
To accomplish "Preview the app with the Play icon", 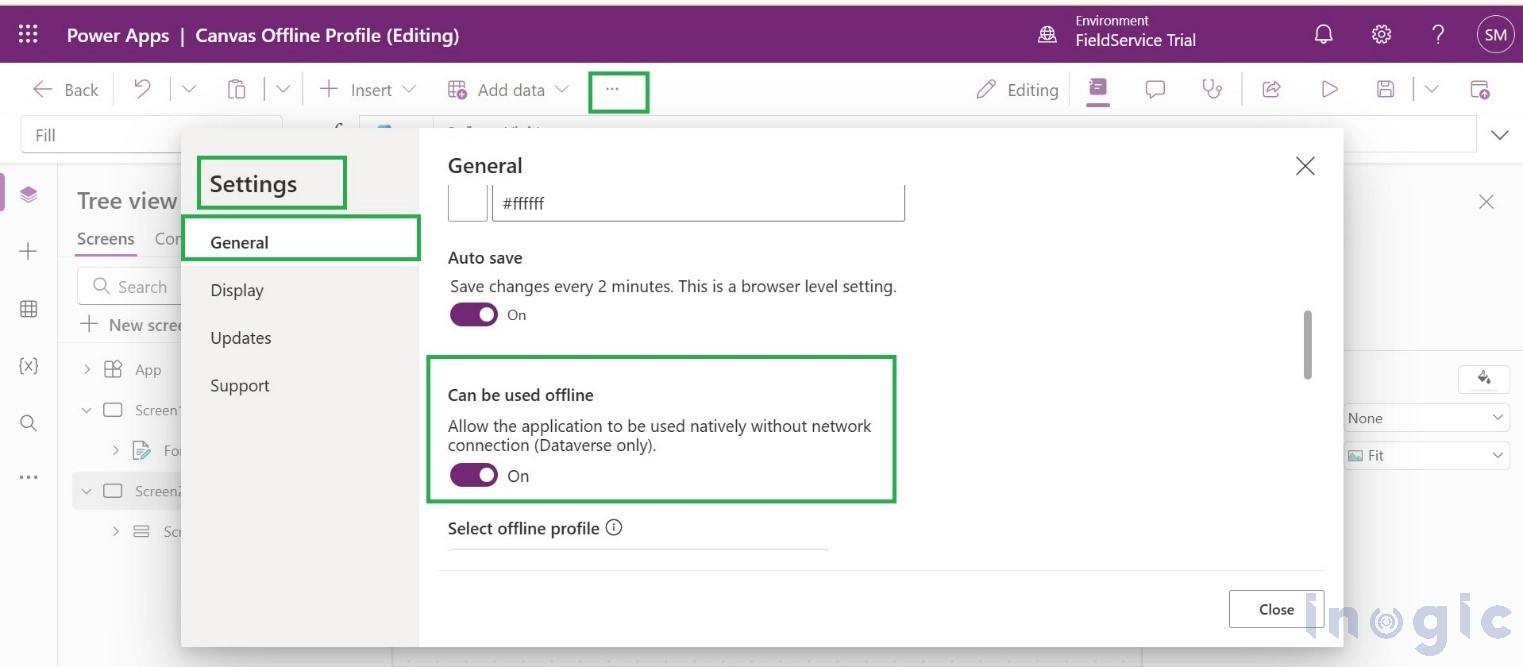I will pos(1329,89).
